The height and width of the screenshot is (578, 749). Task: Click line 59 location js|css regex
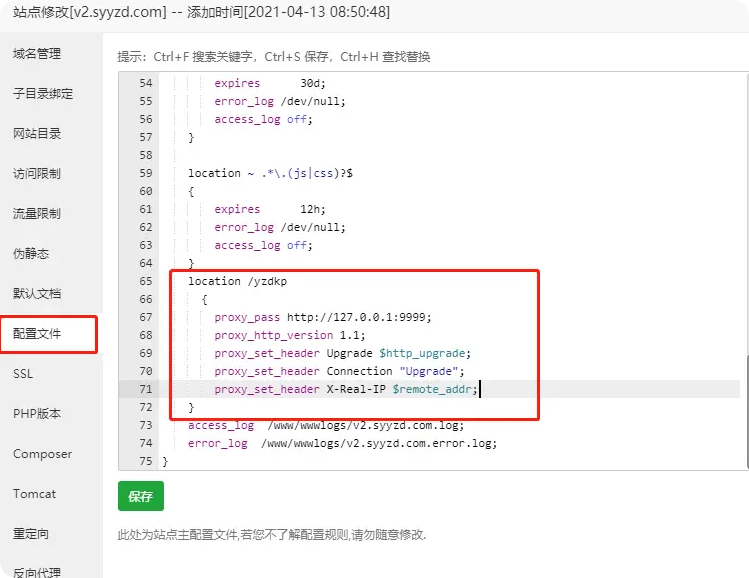coord(270,173)
